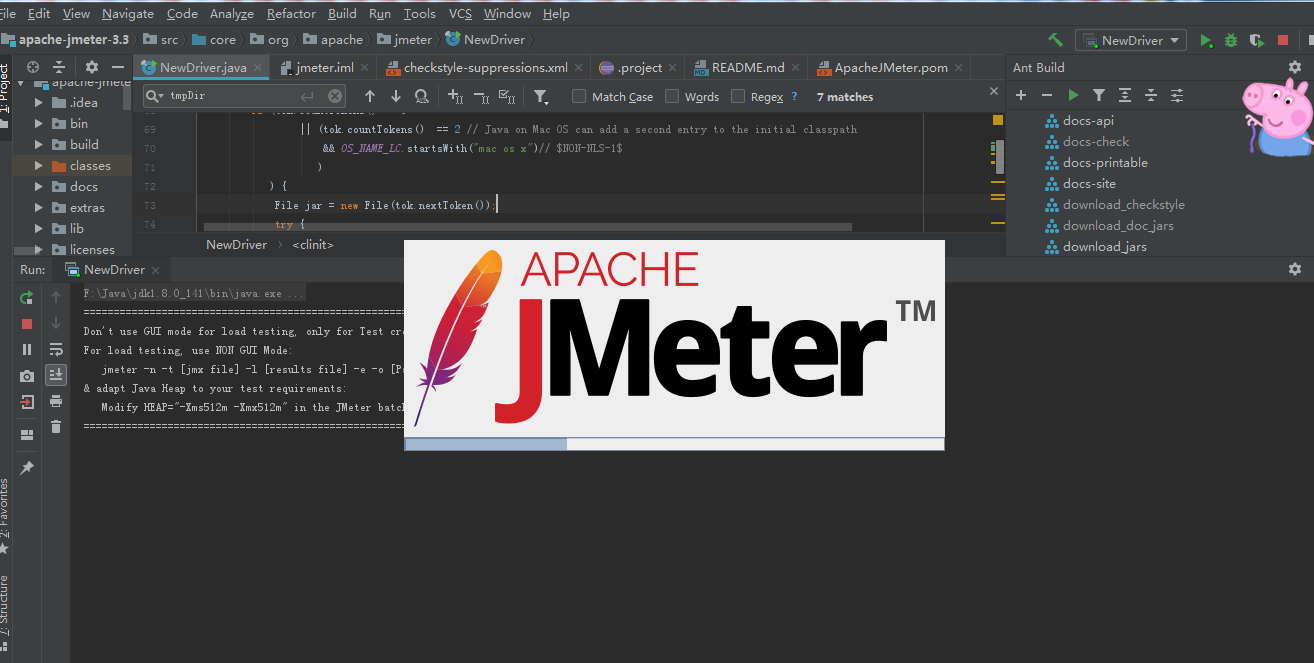Toggle scroll to end in the Run console
Viewport: 1314px width, 663px height.
[x=56, y=374]
